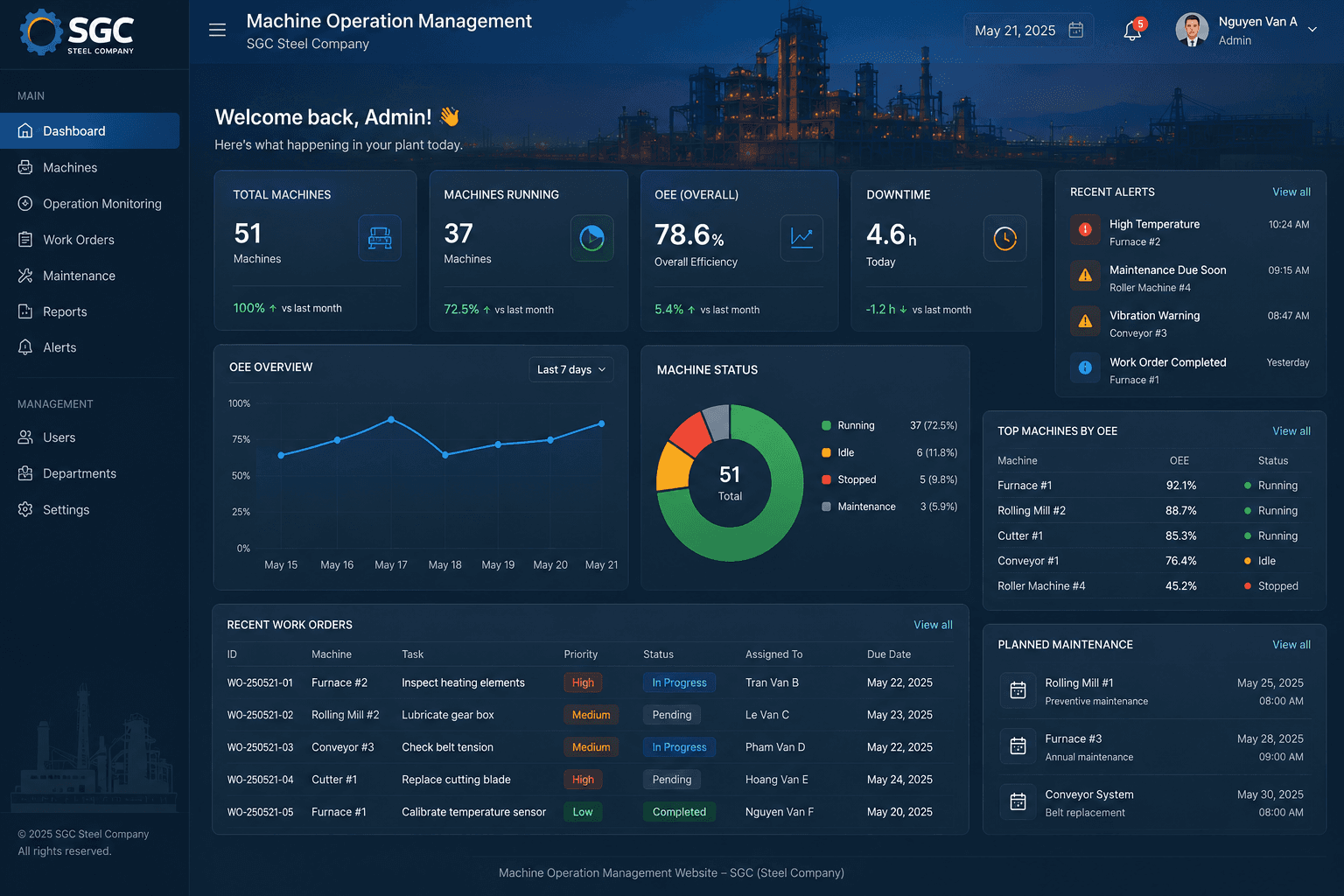Image resolution: width=1344 pixels, height=896 pixels.
Task: Click High priority badge for Cutter #1
Action: [583, 780]
